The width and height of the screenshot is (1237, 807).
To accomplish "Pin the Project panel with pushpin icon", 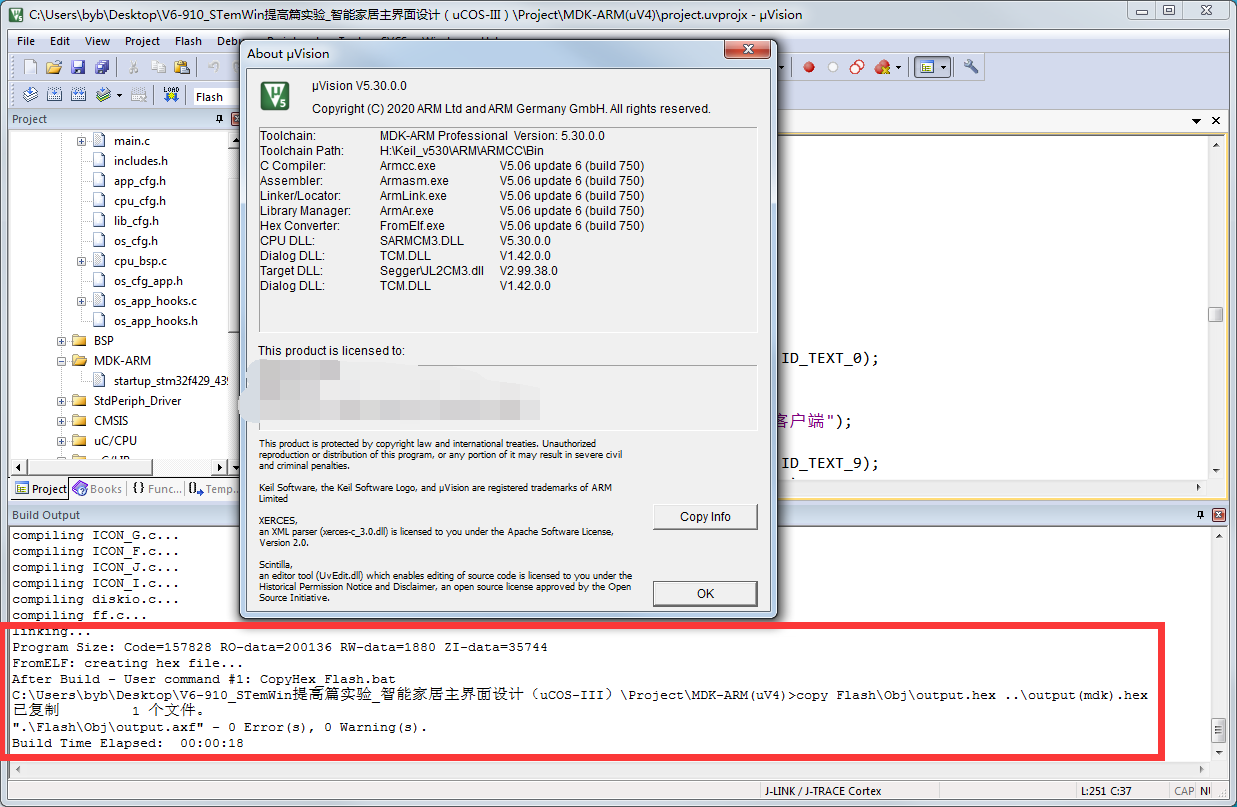I will pyautogui.click(x=220, y=119).
